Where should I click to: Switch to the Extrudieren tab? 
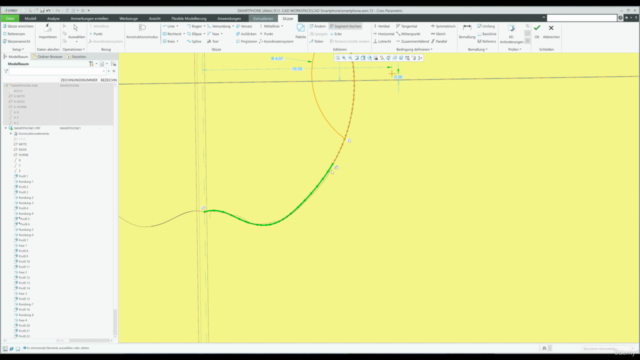coord(263,18)
